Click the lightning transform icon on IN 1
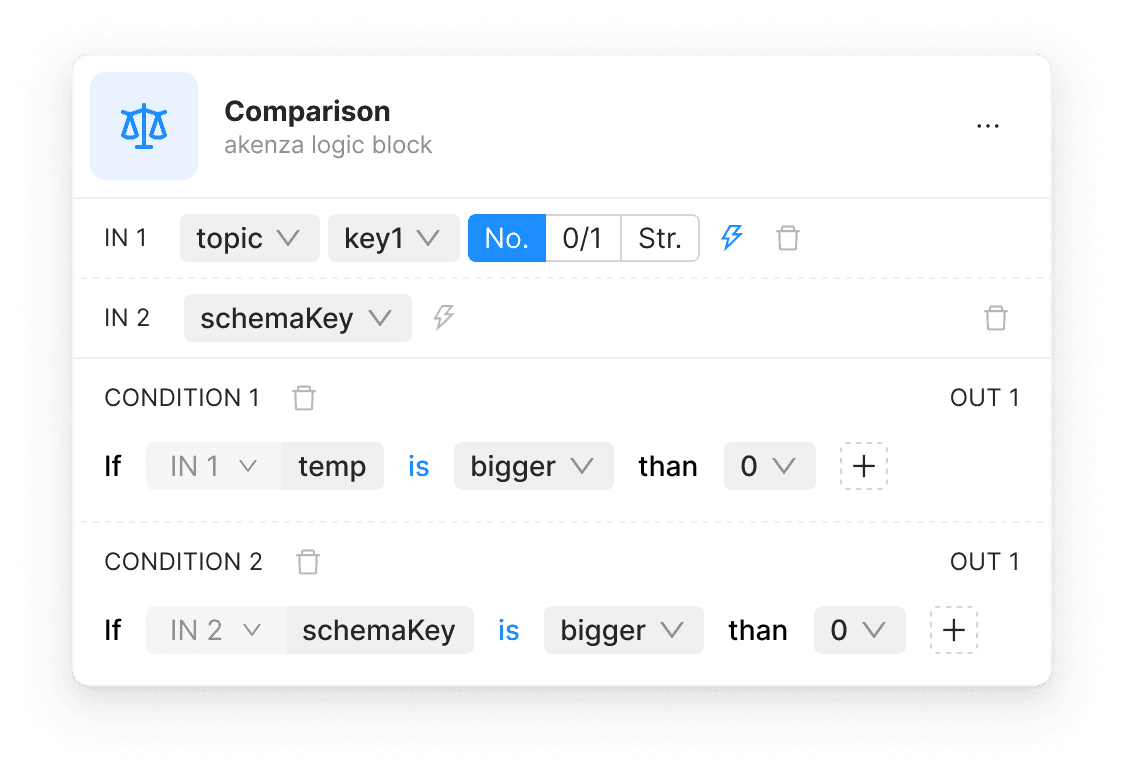This screenshot has height=776, width=1124. (732, 238)
